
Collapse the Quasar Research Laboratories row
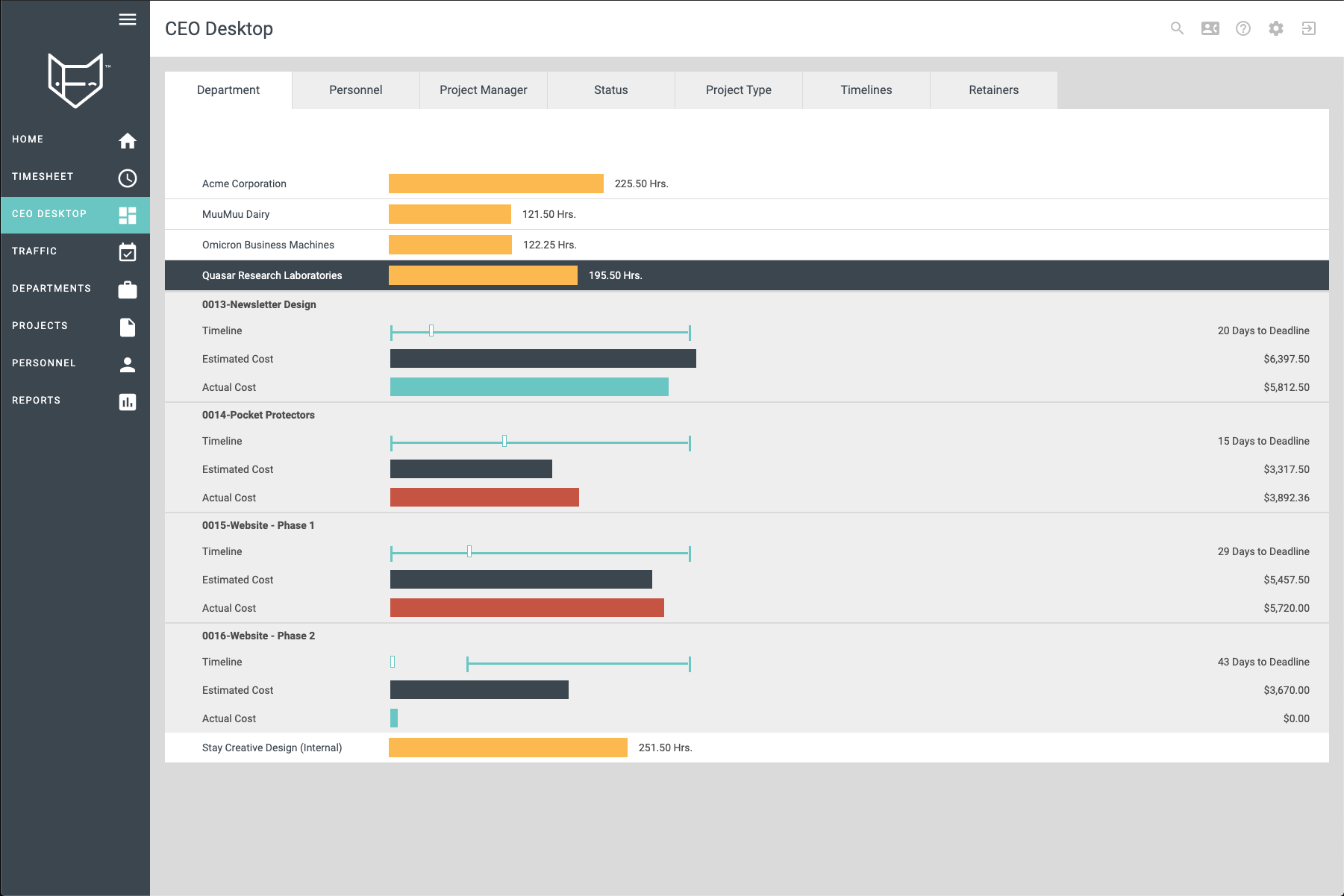pos(272,275)
